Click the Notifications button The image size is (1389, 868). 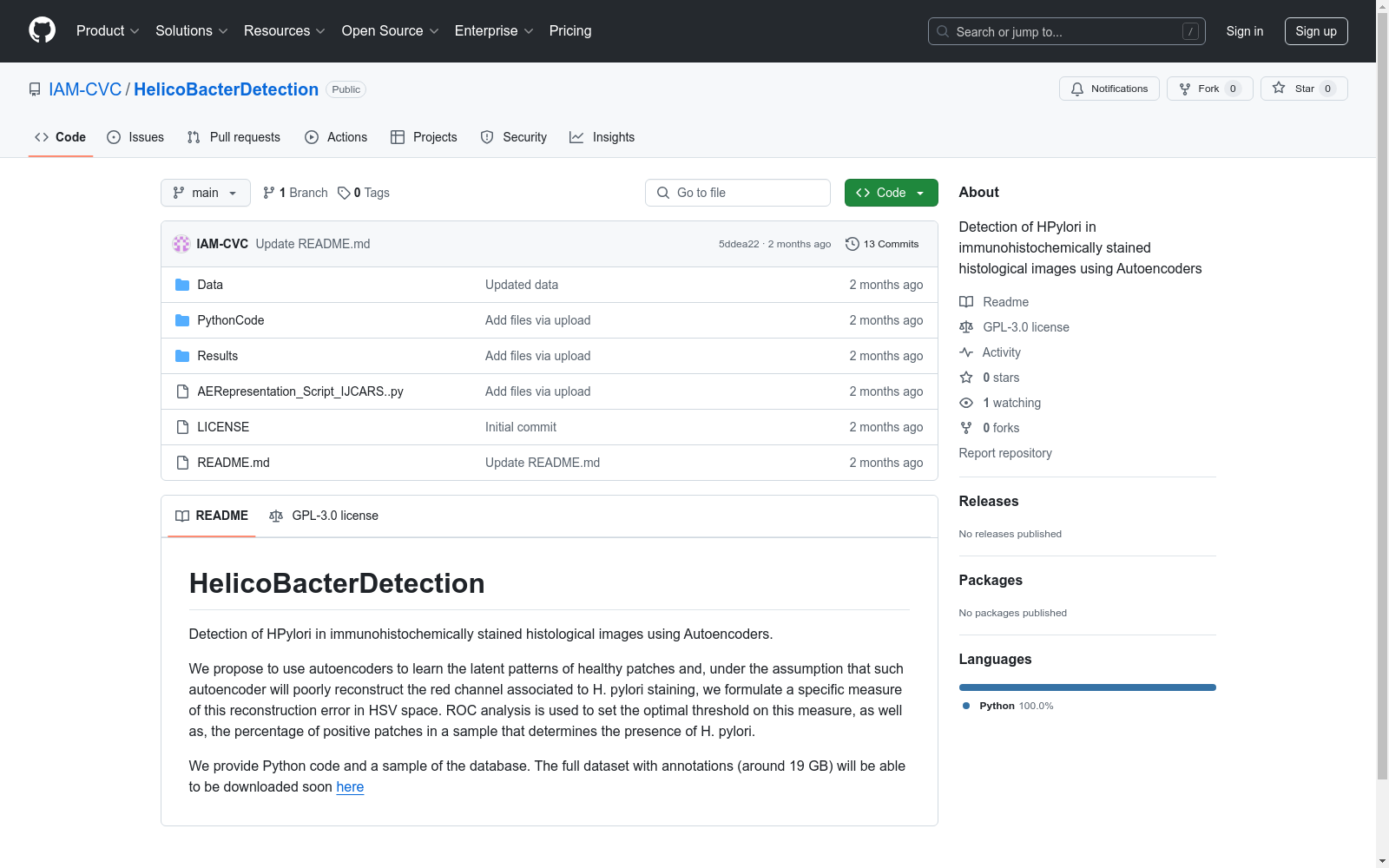coord(1109,89)
